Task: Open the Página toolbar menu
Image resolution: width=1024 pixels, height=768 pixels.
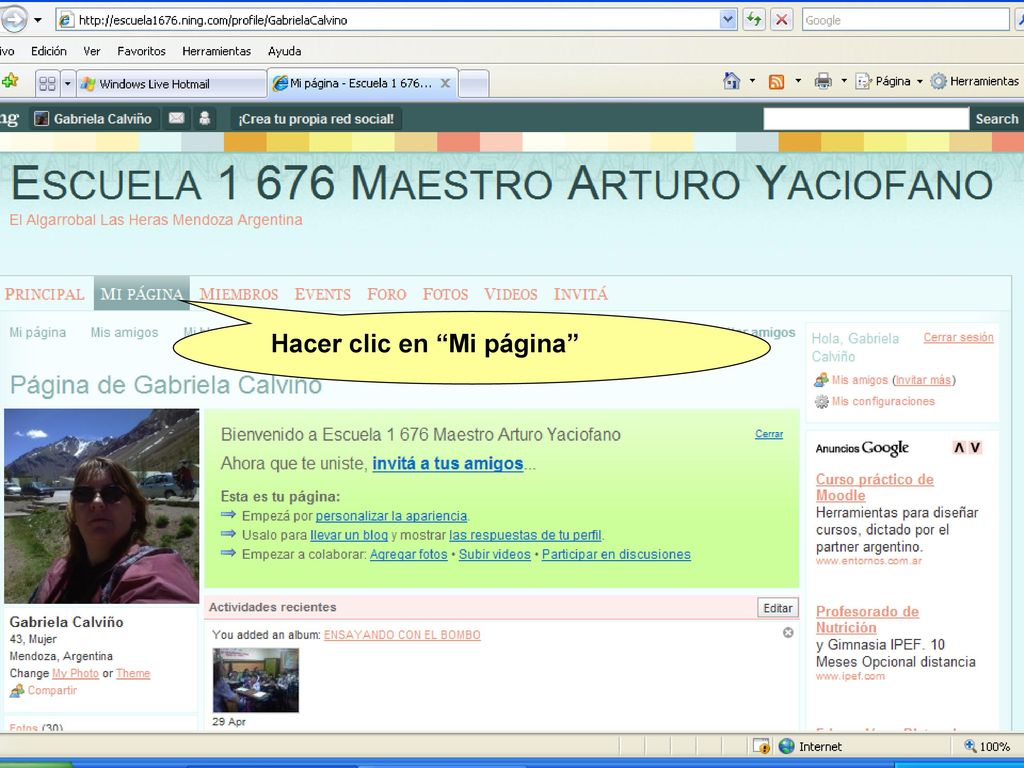Action: (x=889, y=81)
